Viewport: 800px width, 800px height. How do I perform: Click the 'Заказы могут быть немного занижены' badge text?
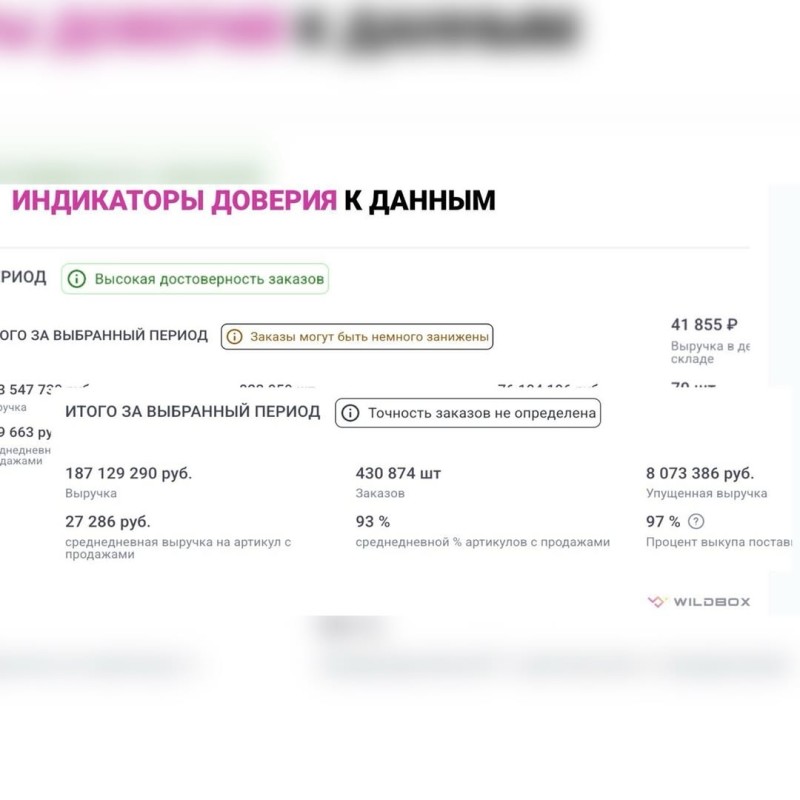click(369, 337)
